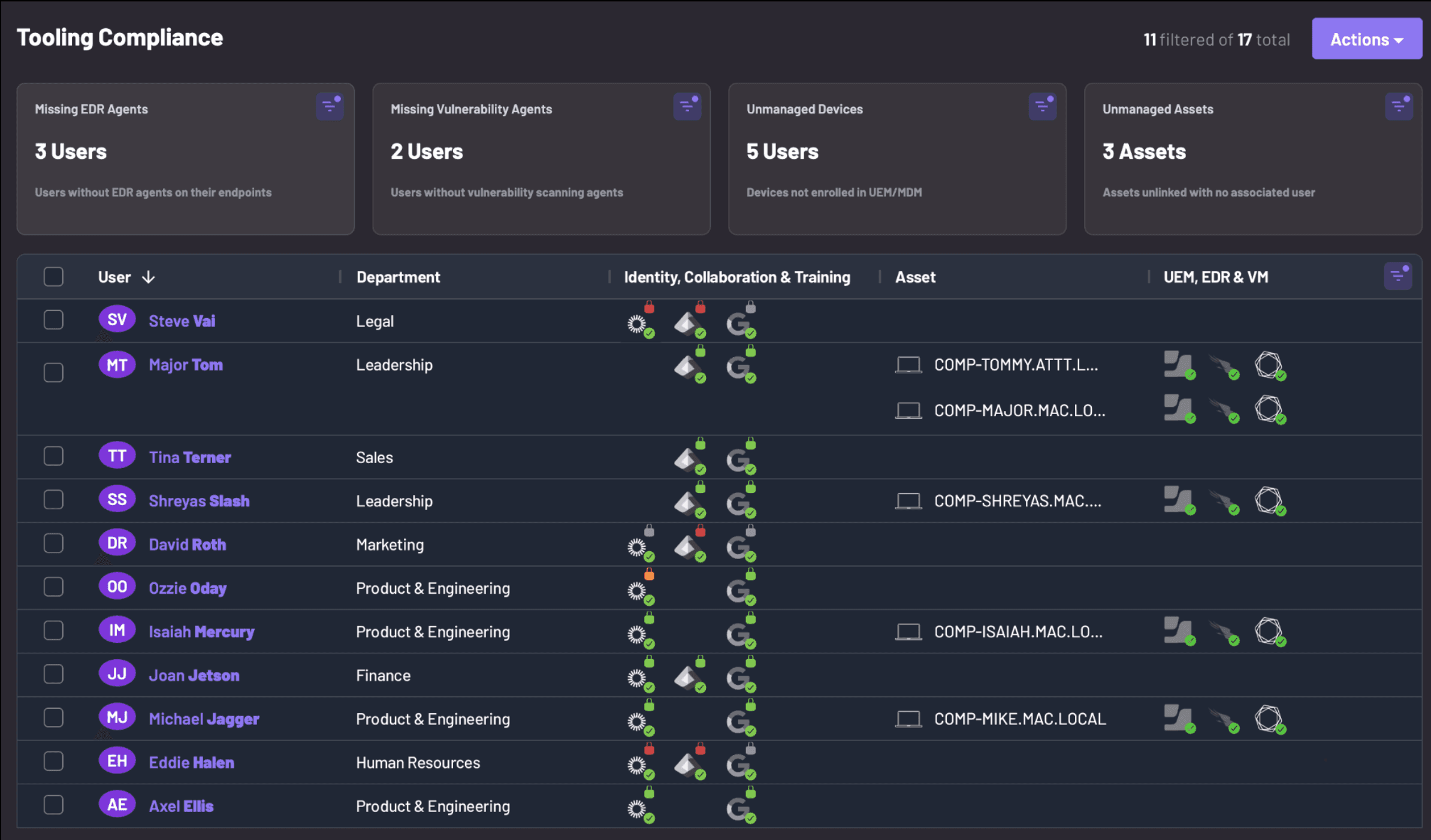Select Major Tom row checkbox
Screen dimensions: 1431x840
click(53, 372)
